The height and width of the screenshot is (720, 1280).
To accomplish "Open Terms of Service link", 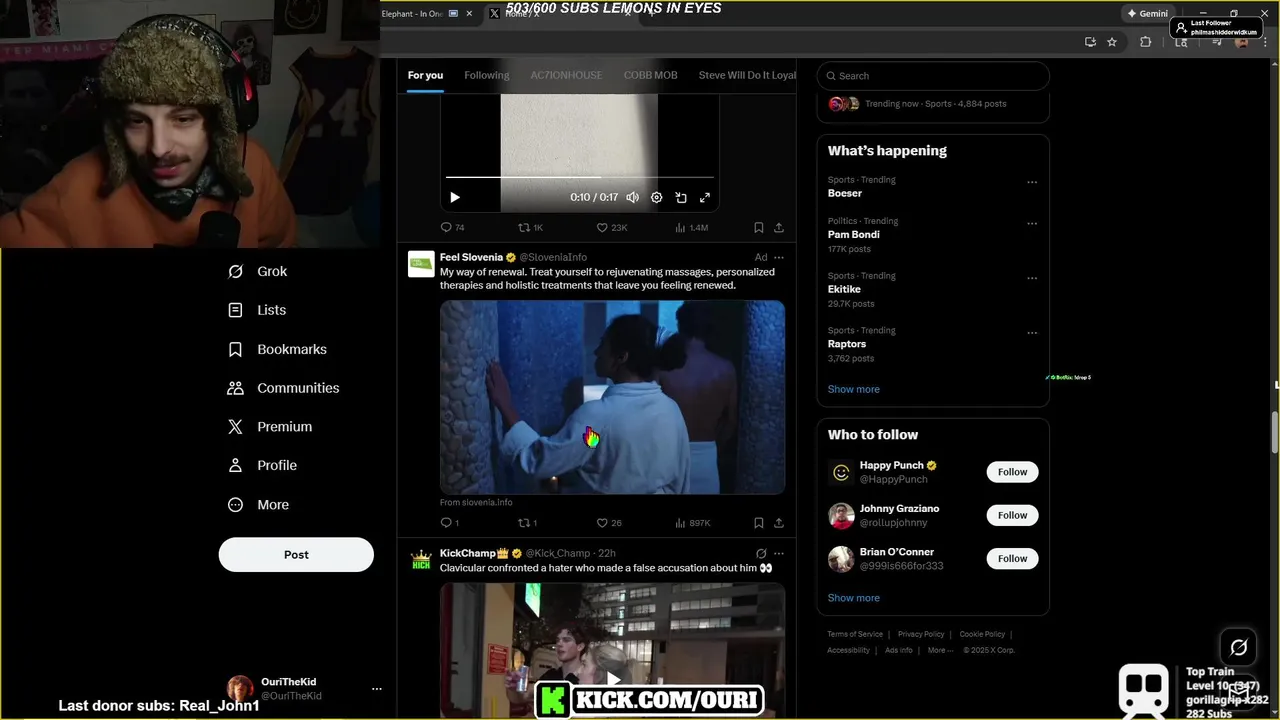I will [x=855, y=634].
